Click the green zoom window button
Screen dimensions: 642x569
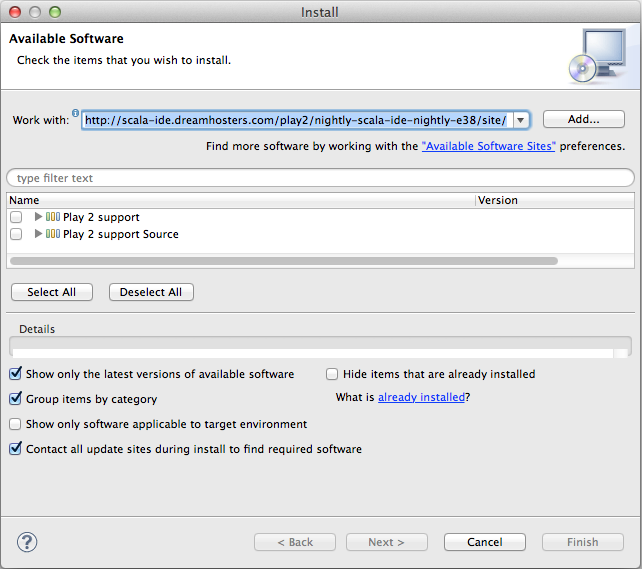pos(55,12)
